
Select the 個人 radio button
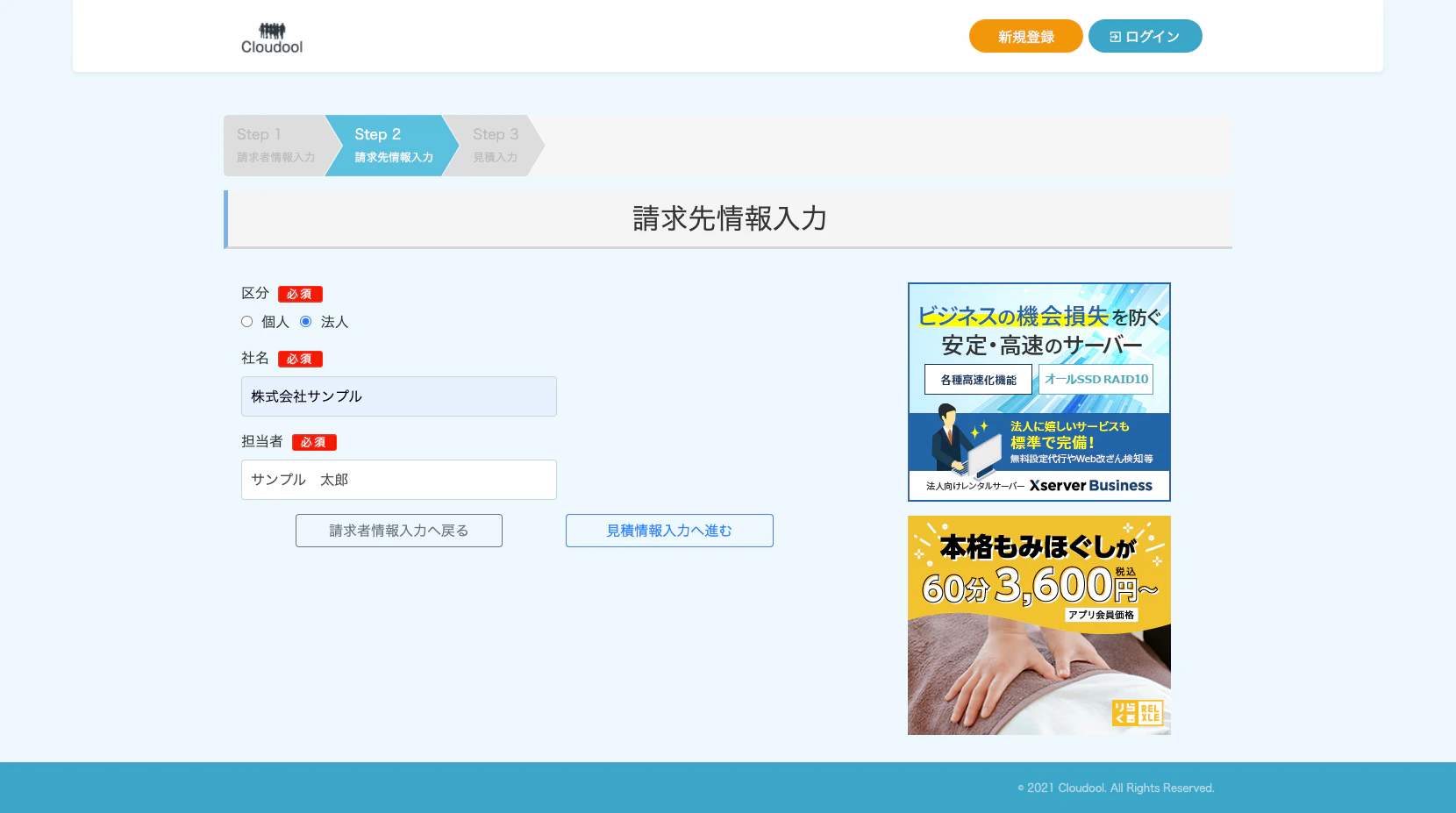click(247, 322)
